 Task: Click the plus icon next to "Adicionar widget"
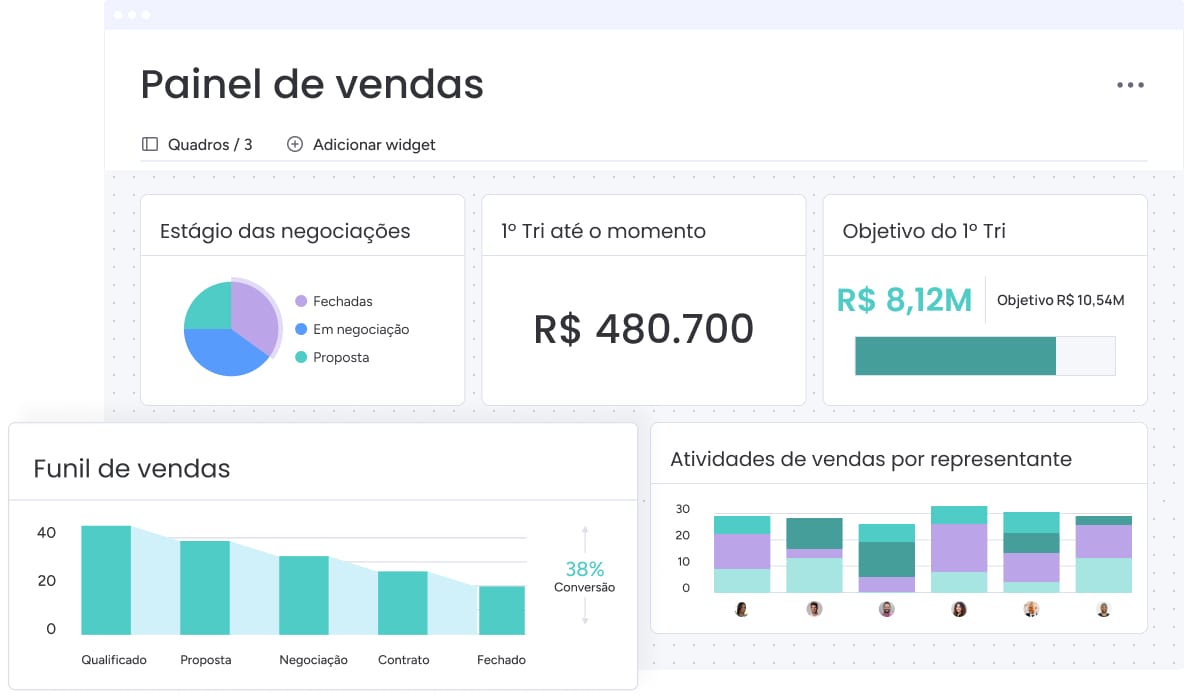click(x=294, y=144)
